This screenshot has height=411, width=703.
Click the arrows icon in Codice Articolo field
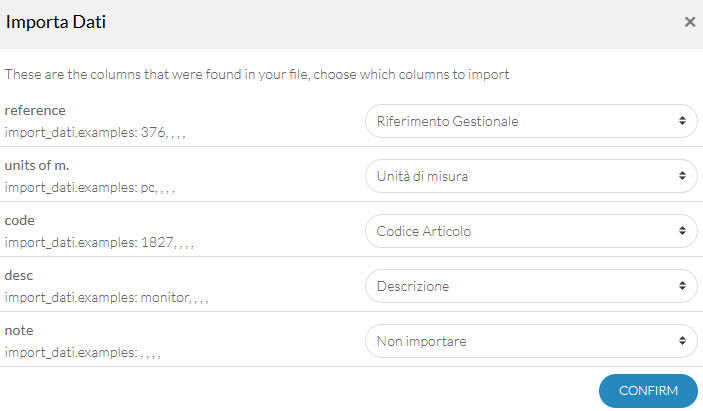[682, 231]
